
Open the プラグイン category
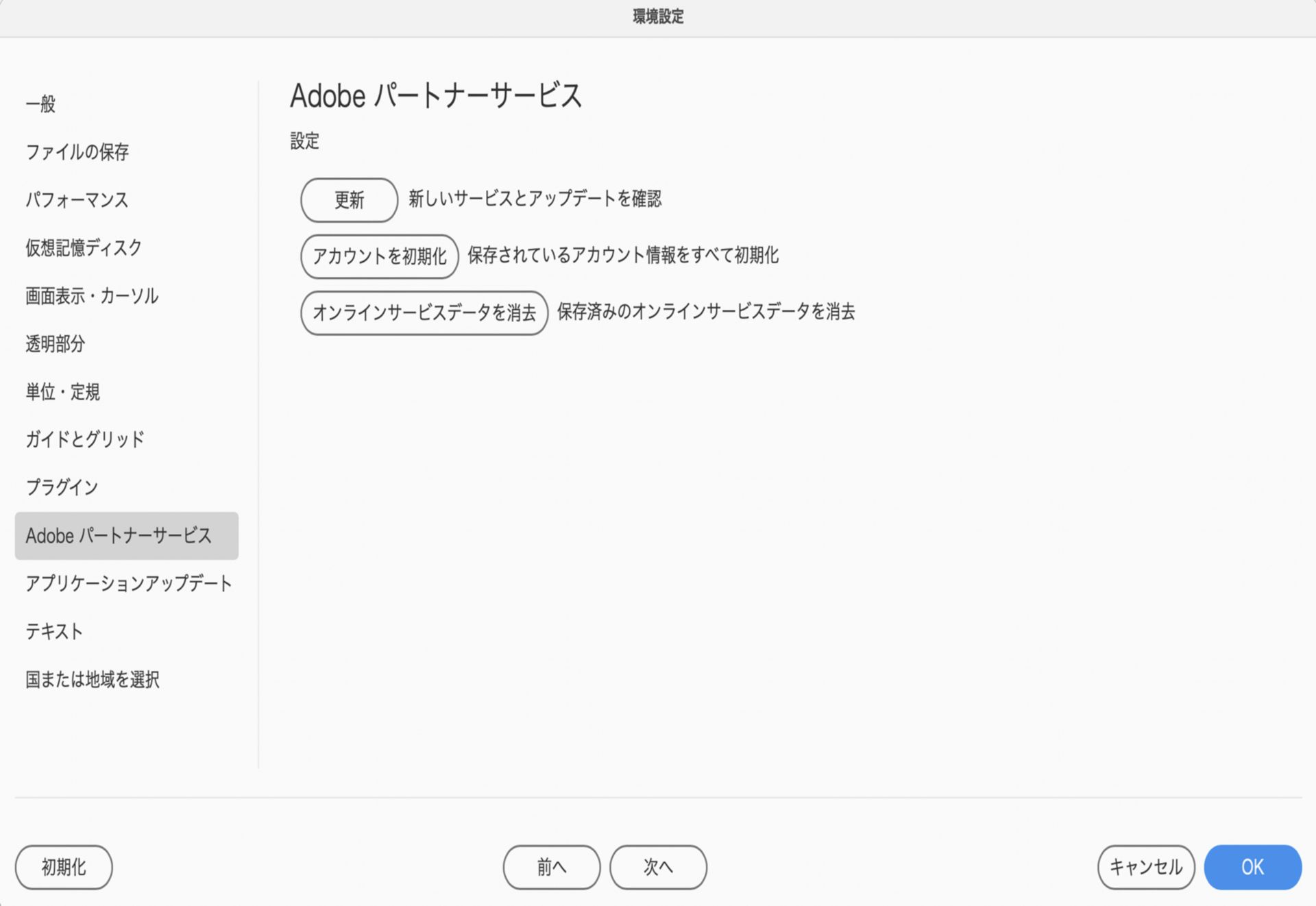62,487
